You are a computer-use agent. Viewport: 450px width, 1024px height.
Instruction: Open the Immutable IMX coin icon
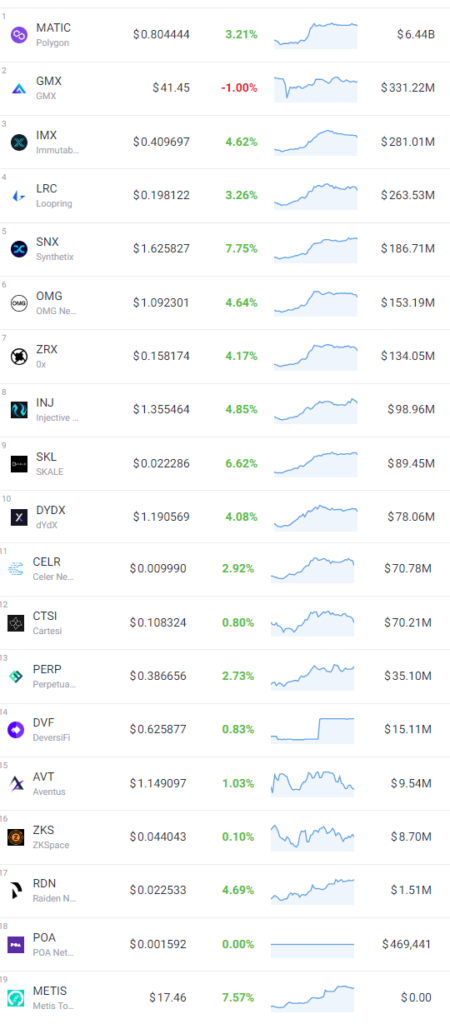[x=19, y=142]
